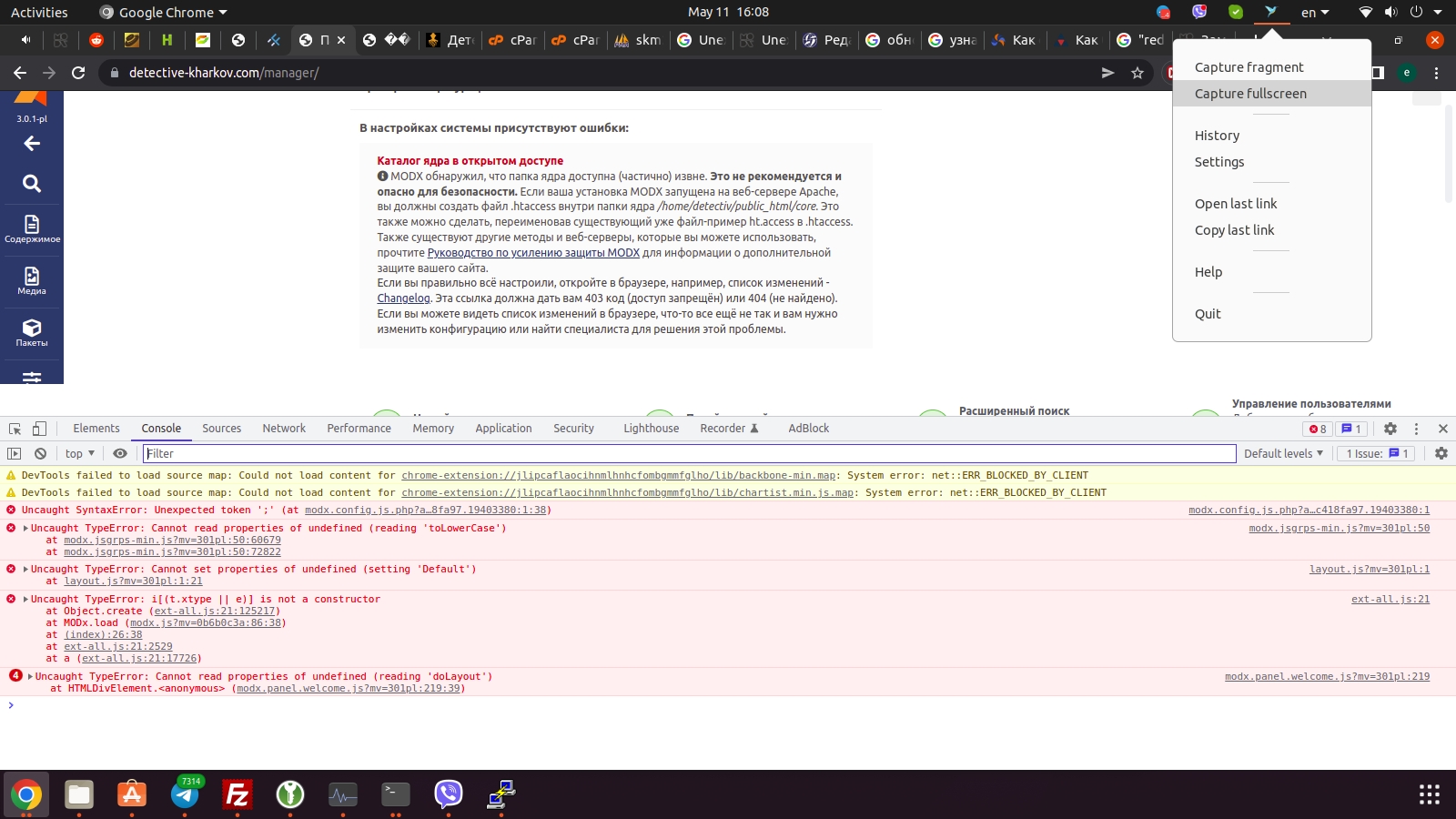Bookmark this page with the star icon
This screenshot has width=1456, height=819.
(x=1137, y=73)
